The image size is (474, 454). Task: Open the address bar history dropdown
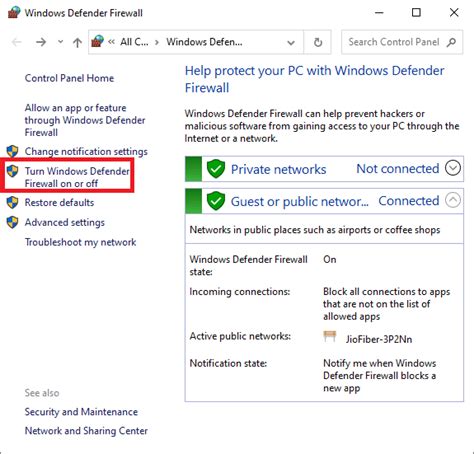click(291, 42)
